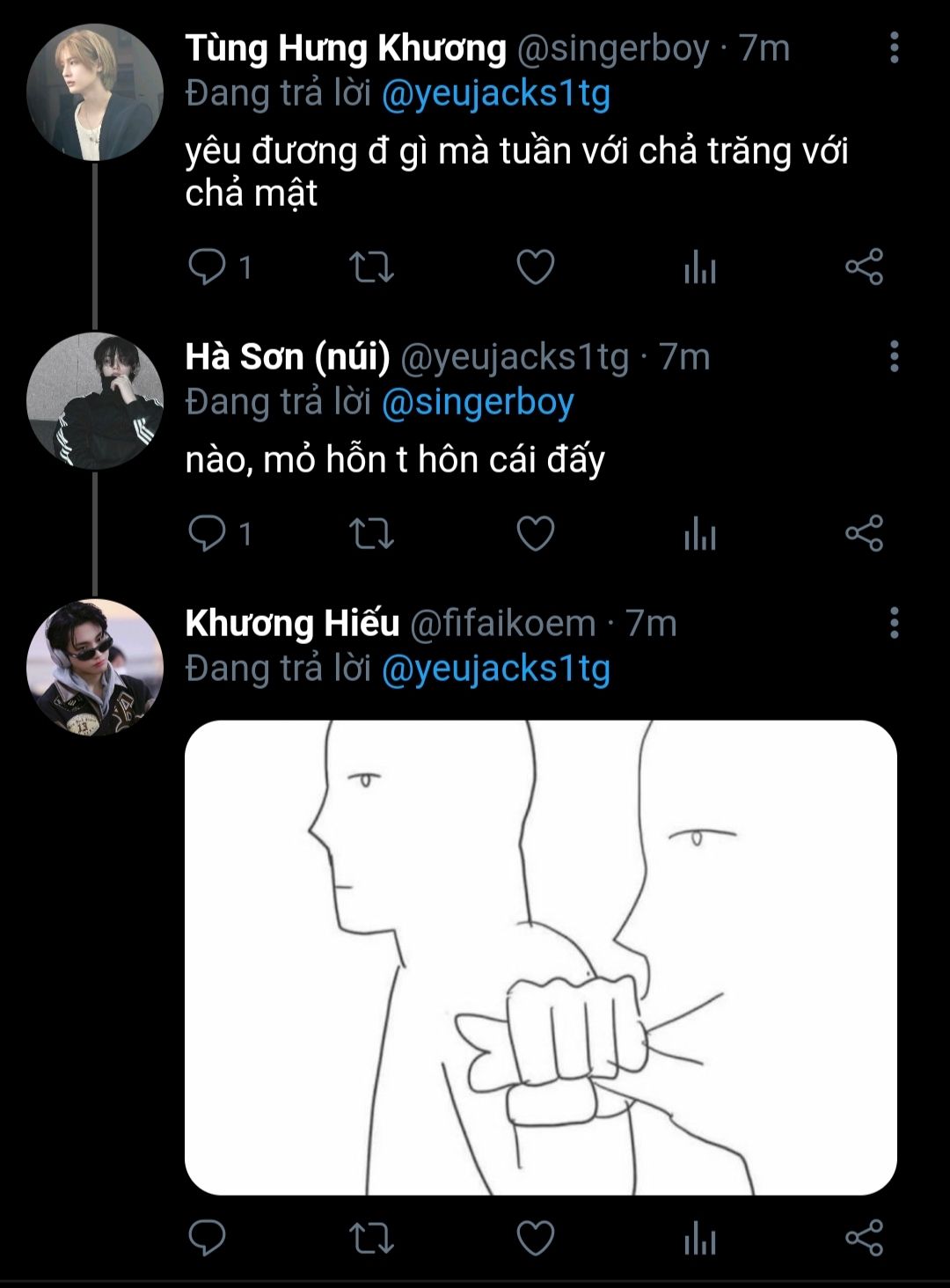Viewport: 950px width, 1288px height.
Task: Open the fist drawing image
Action: click(540, 957)
